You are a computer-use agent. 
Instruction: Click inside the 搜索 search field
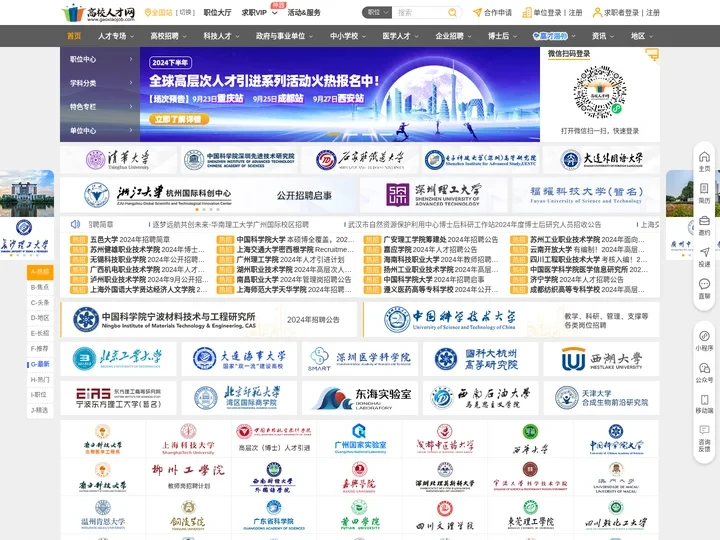click(420, 12)
